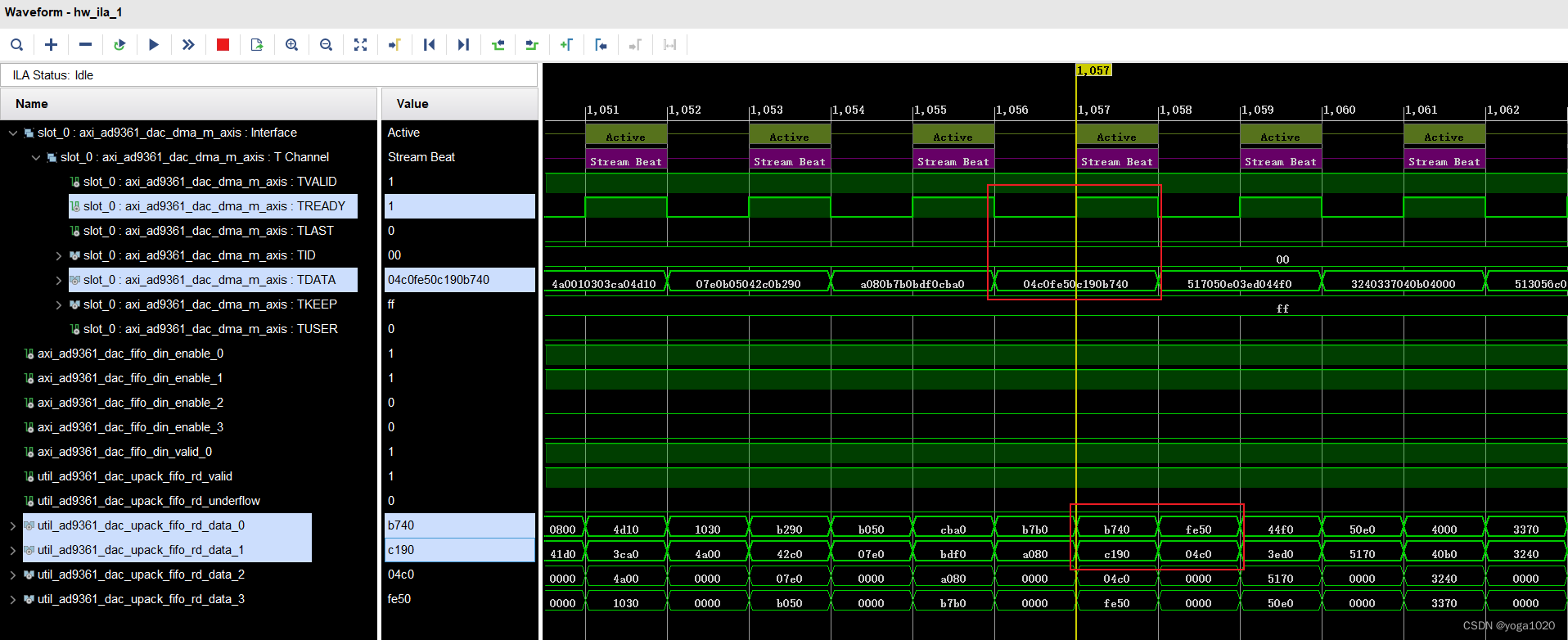Expand util_ad9361_dac_upack_fifo_rd_data_0 bus
This screenshot has height=640, width=1568.
[x=13, y=525]
